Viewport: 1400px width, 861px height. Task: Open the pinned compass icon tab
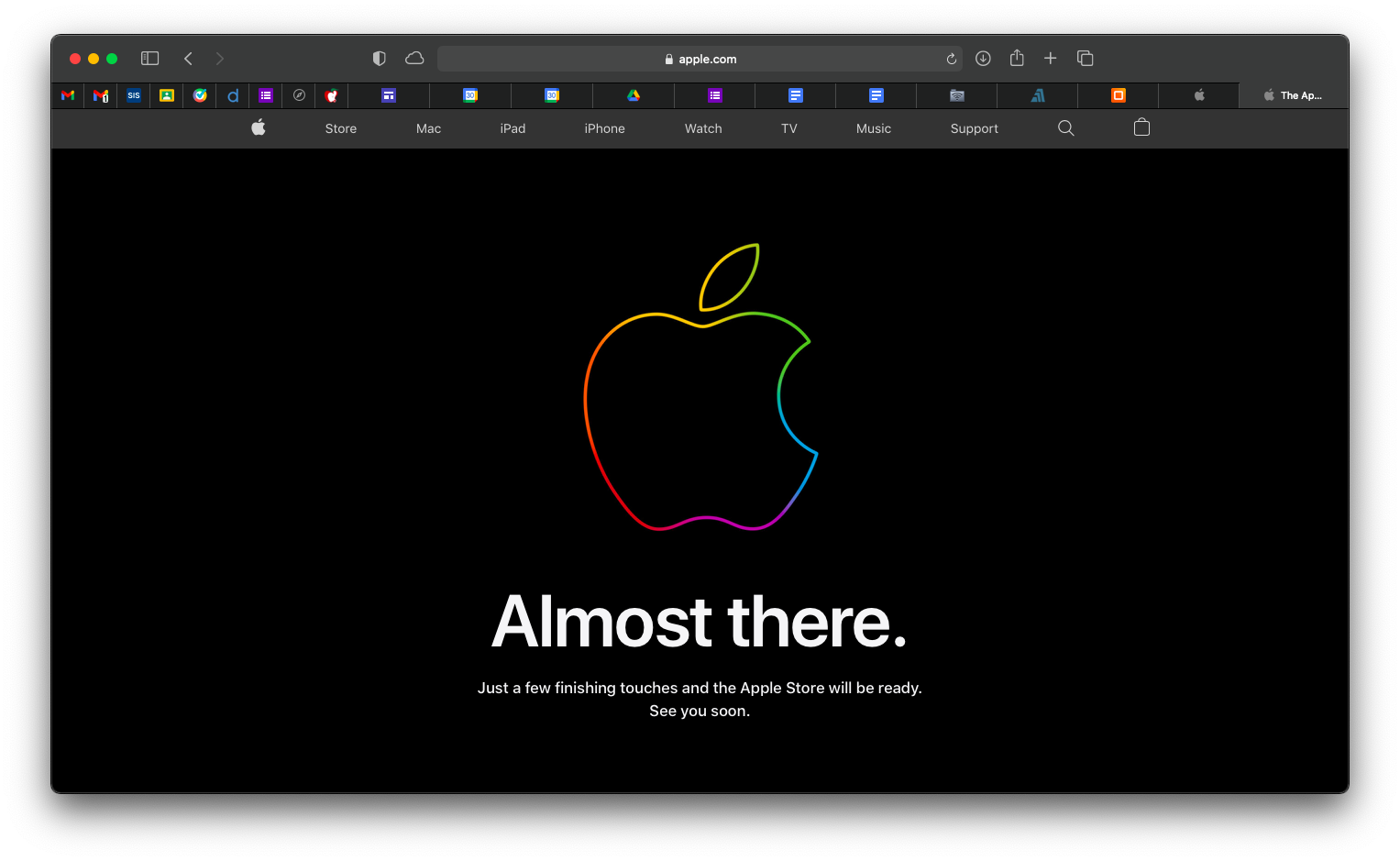tap(299, 95)
